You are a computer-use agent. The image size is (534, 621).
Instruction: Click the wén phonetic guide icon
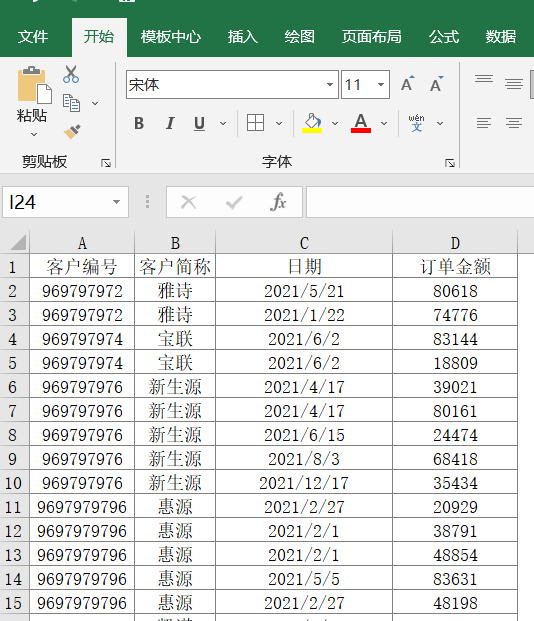click(416, 123)
